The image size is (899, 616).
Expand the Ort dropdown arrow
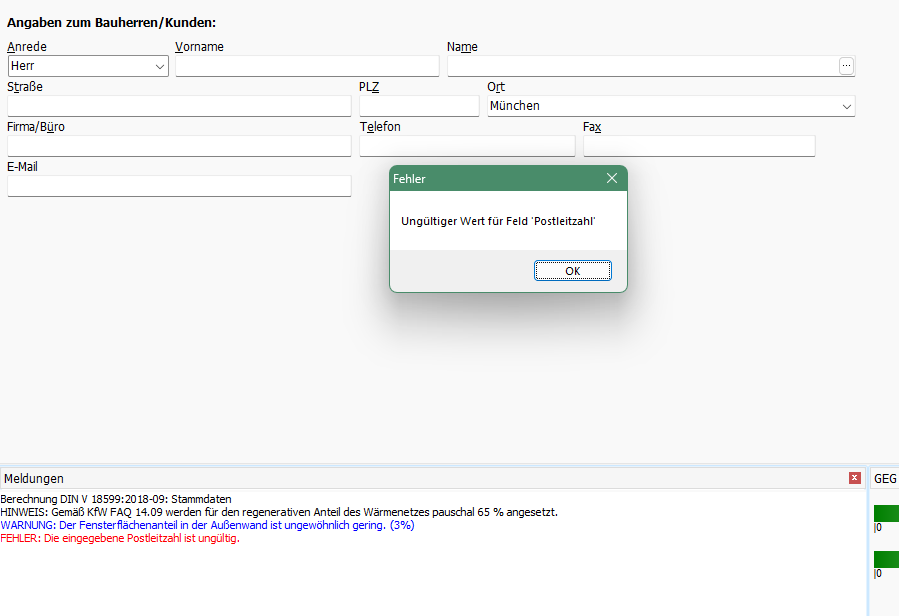846,106
